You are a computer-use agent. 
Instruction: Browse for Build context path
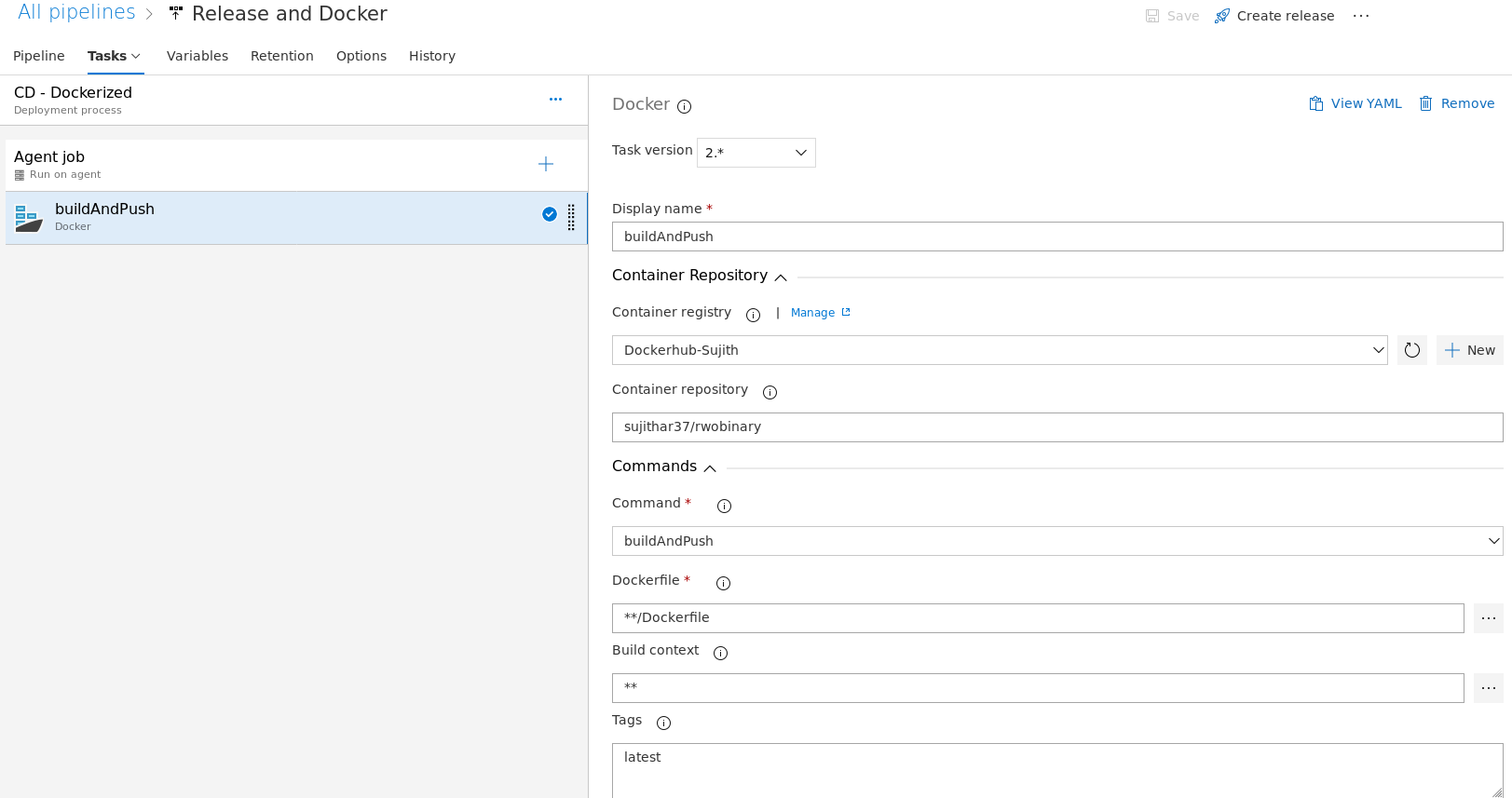1489,688
